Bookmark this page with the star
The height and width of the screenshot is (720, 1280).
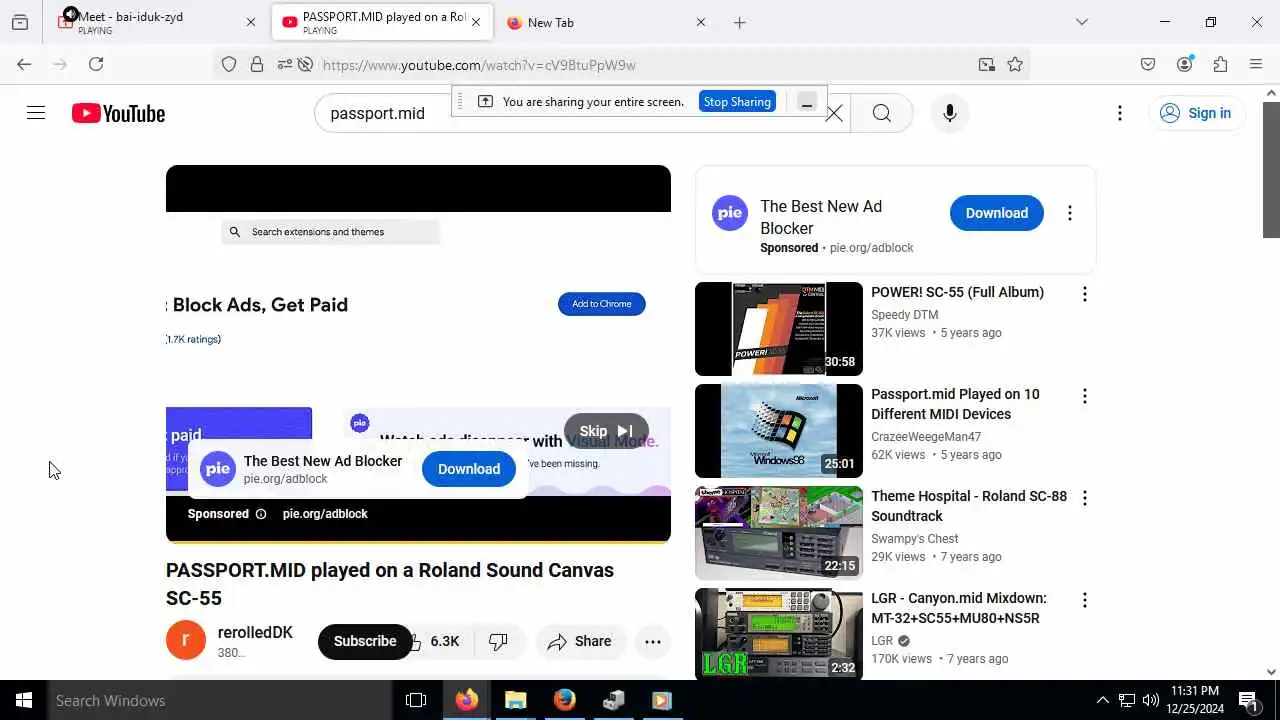pyautogui.click(x=1015, y=64)
